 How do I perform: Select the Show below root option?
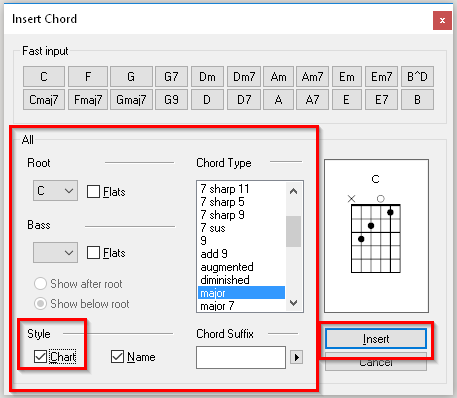[82, 304]
